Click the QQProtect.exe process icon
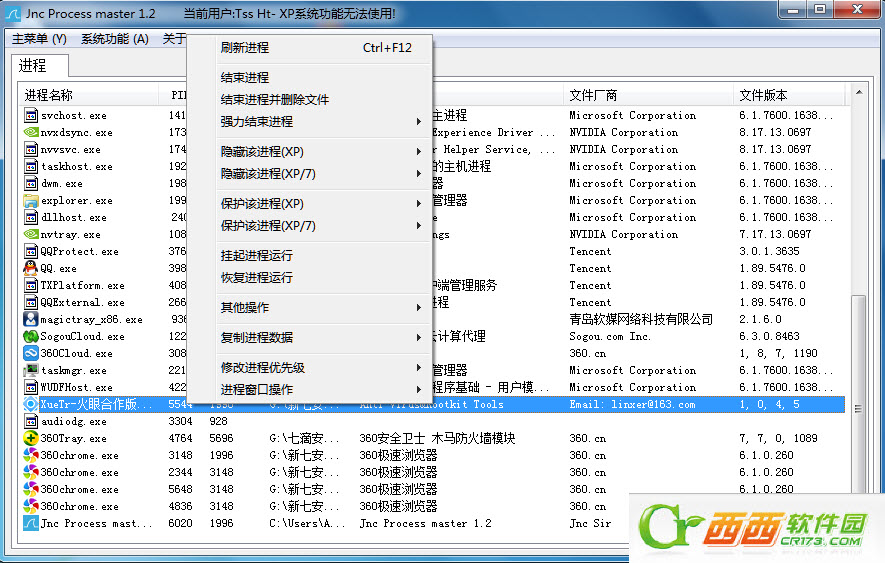The height and width of the screenshot is (563, 885). [30, 251]
